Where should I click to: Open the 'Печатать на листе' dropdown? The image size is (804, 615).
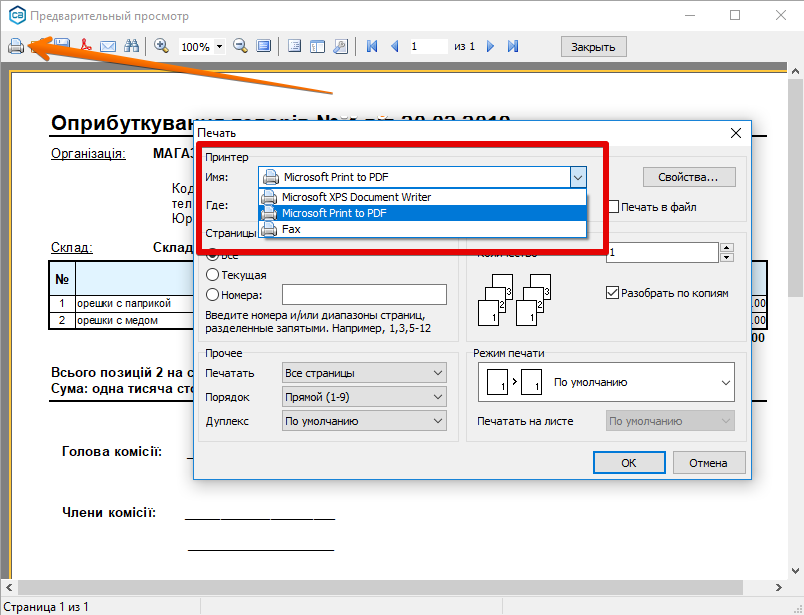click(x=670, y=421)
